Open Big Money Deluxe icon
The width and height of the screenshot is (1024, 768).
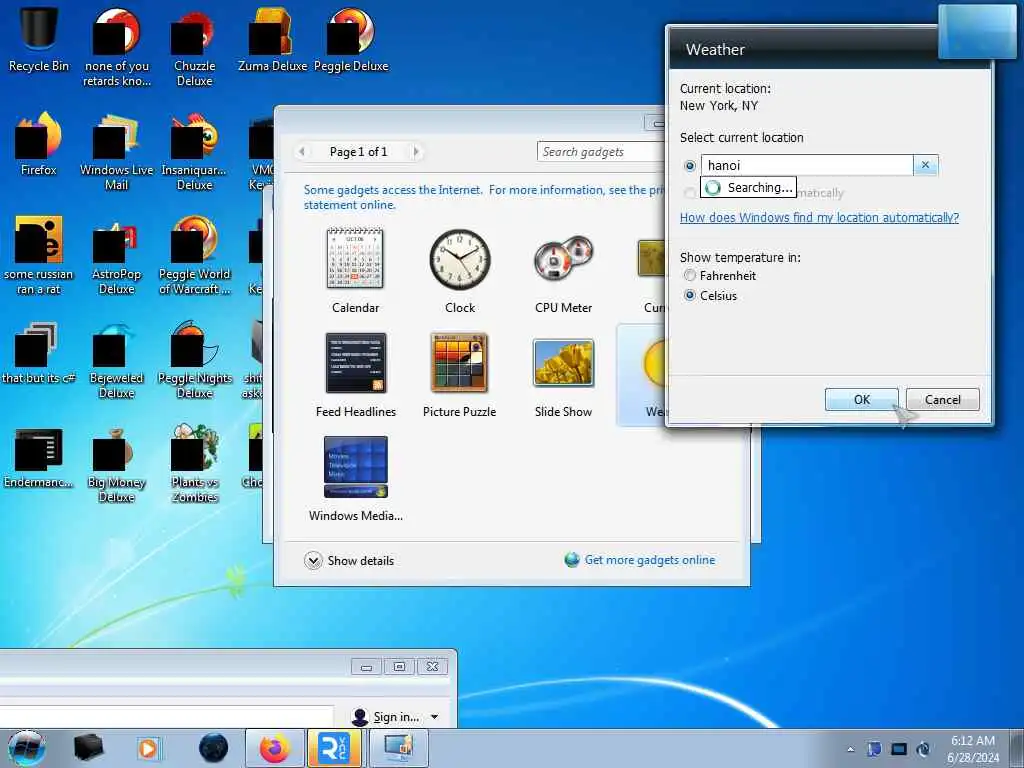tap(116, 464)
